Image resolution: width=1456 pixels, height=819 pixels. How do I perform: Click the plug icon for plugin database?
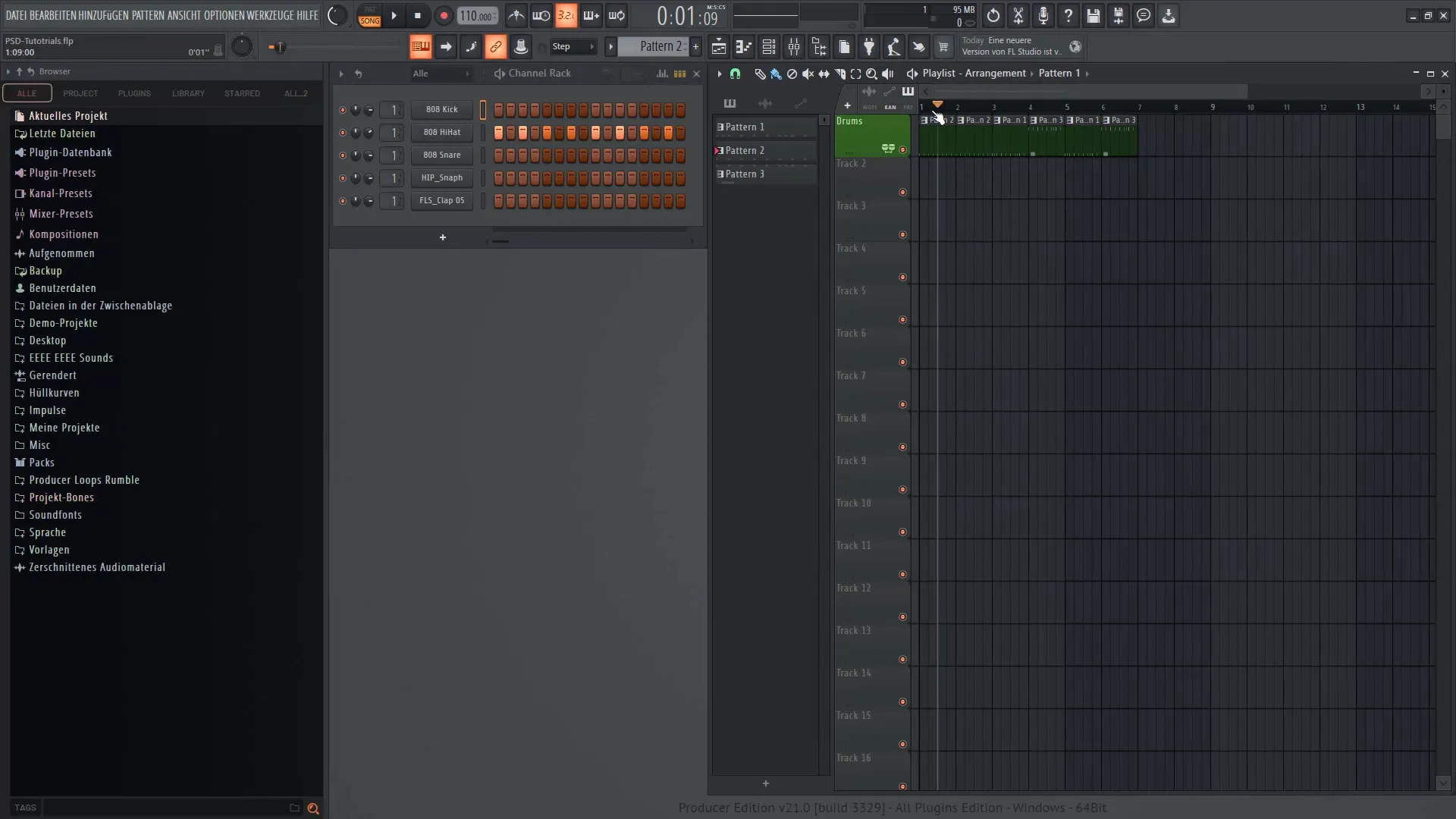869,47
